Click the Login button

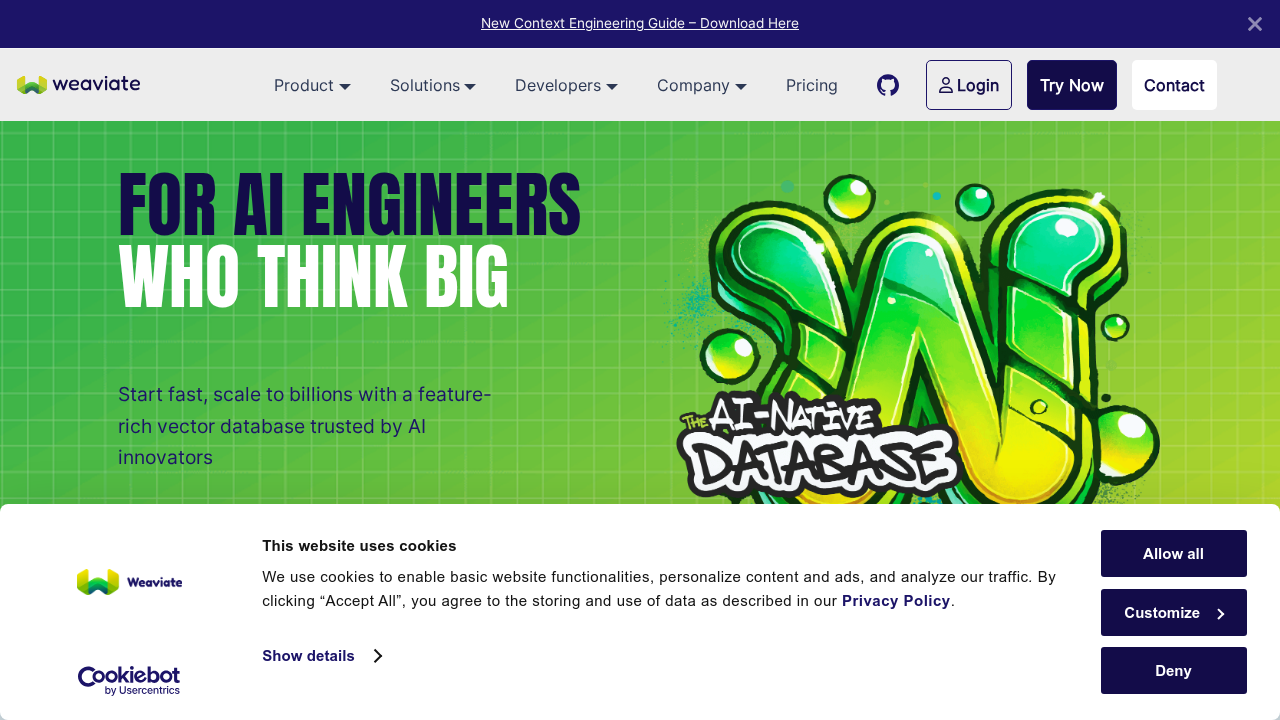click(968, 85)
